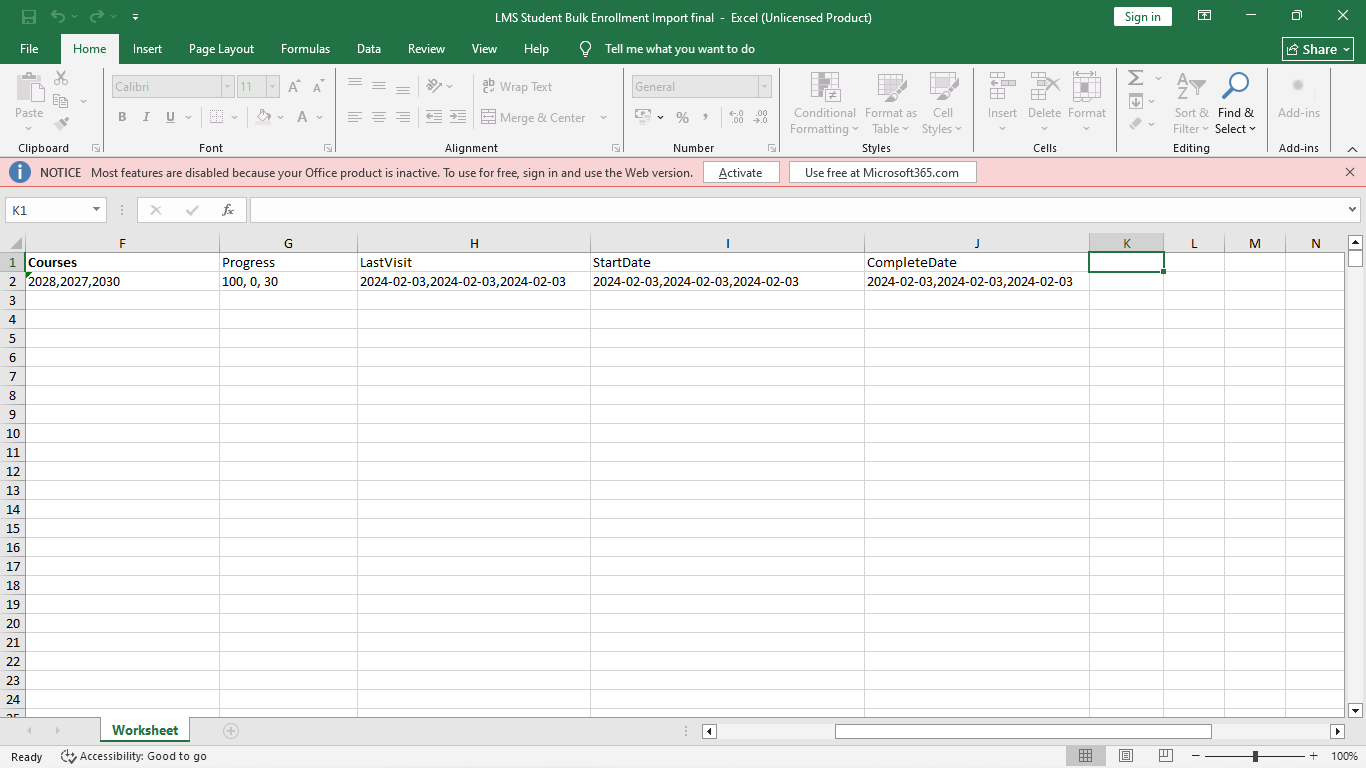Click the AutoSum sigma icon
Image resolution: width=1366 pixels, height=768 pixels.
(x=1135, y=78)
